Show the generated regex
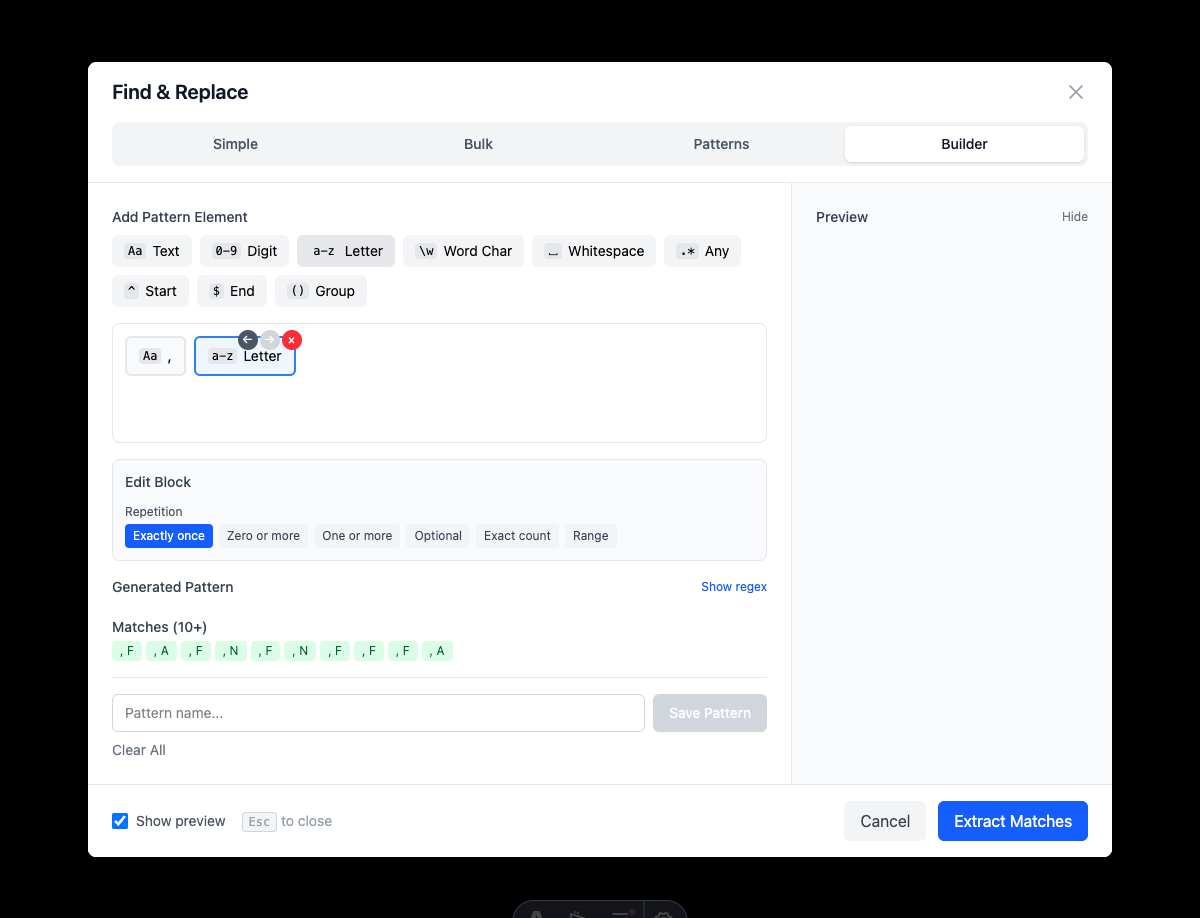 [x=734, y=586]
